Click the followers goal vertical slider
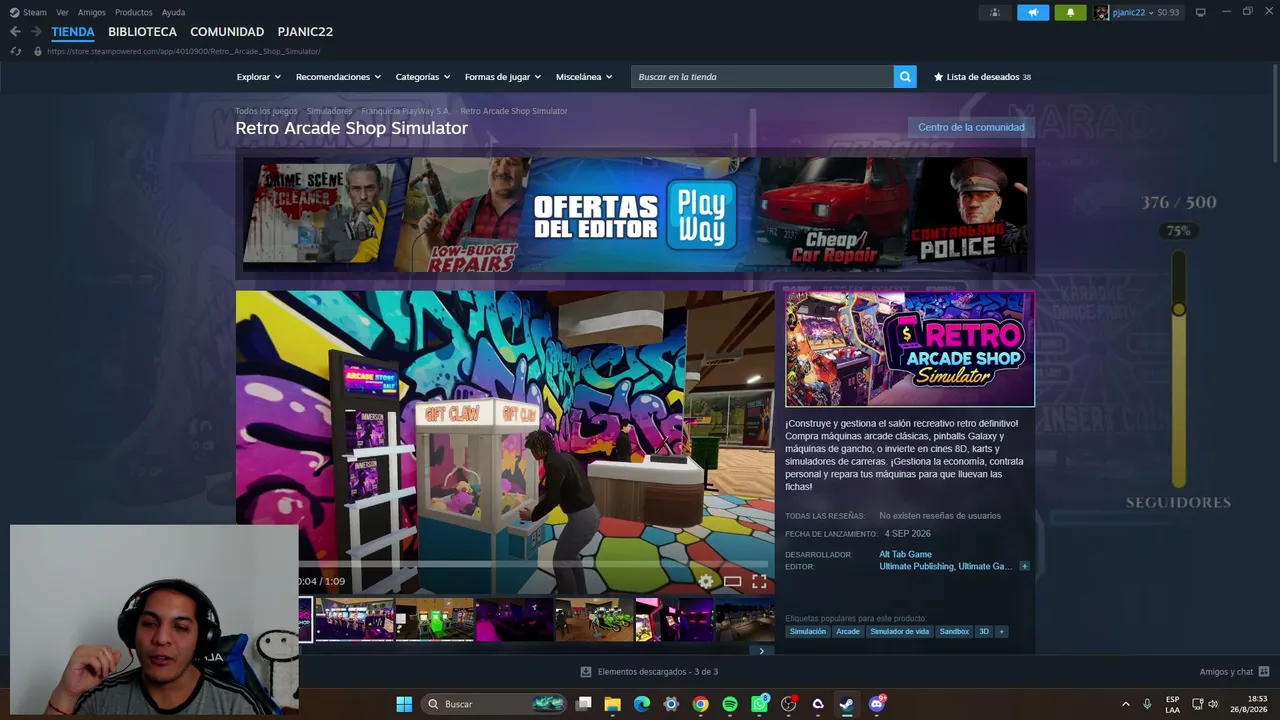This screenshot has width=1280, height=720. point(1179,370)
